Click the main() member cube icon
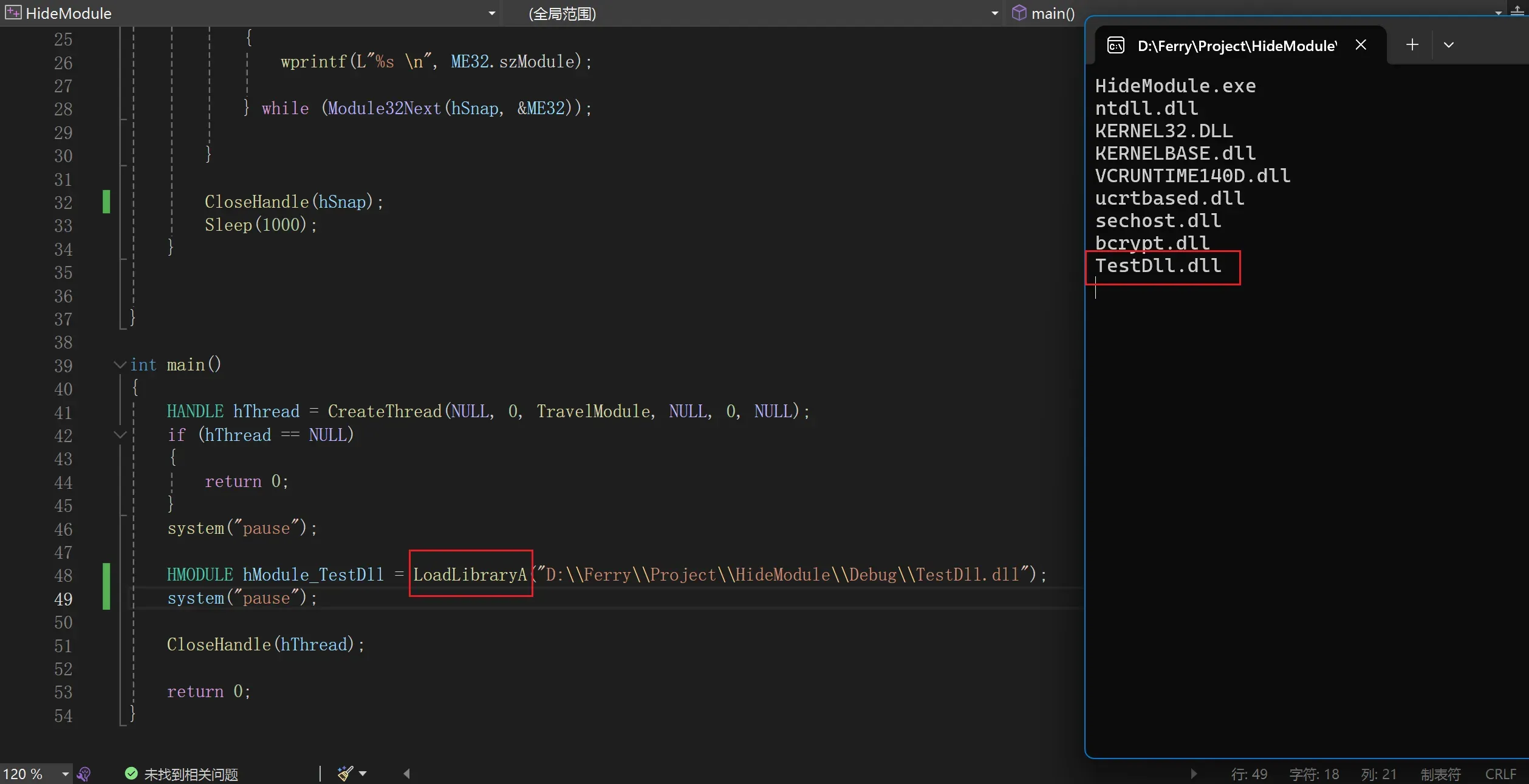 coord(1019,13)
